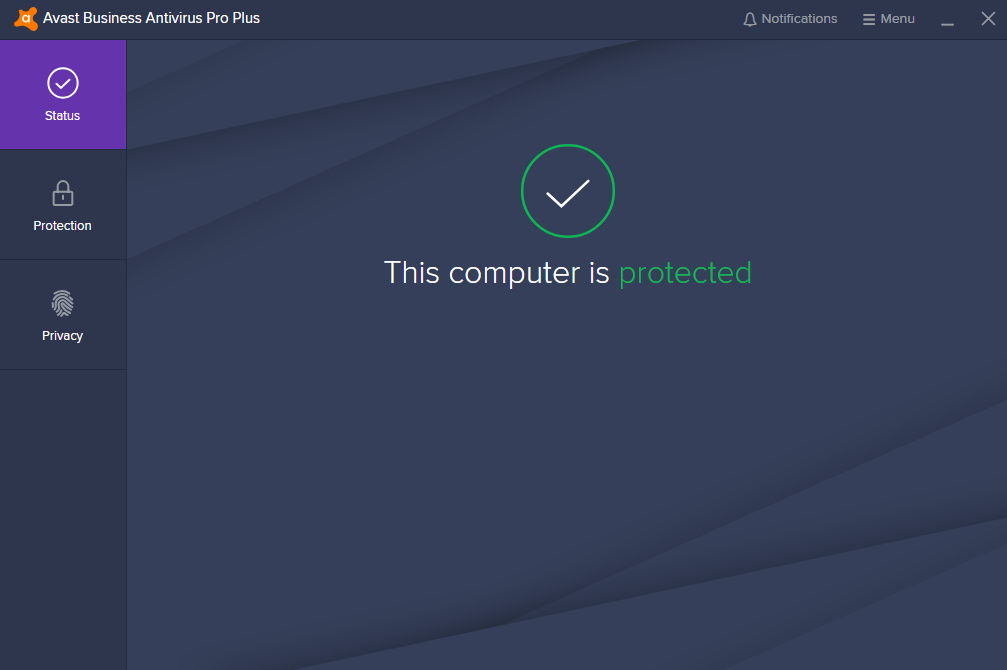Show the Notifications text button
The width and height of the screenshot is (1007, 670).
point(799,19)
